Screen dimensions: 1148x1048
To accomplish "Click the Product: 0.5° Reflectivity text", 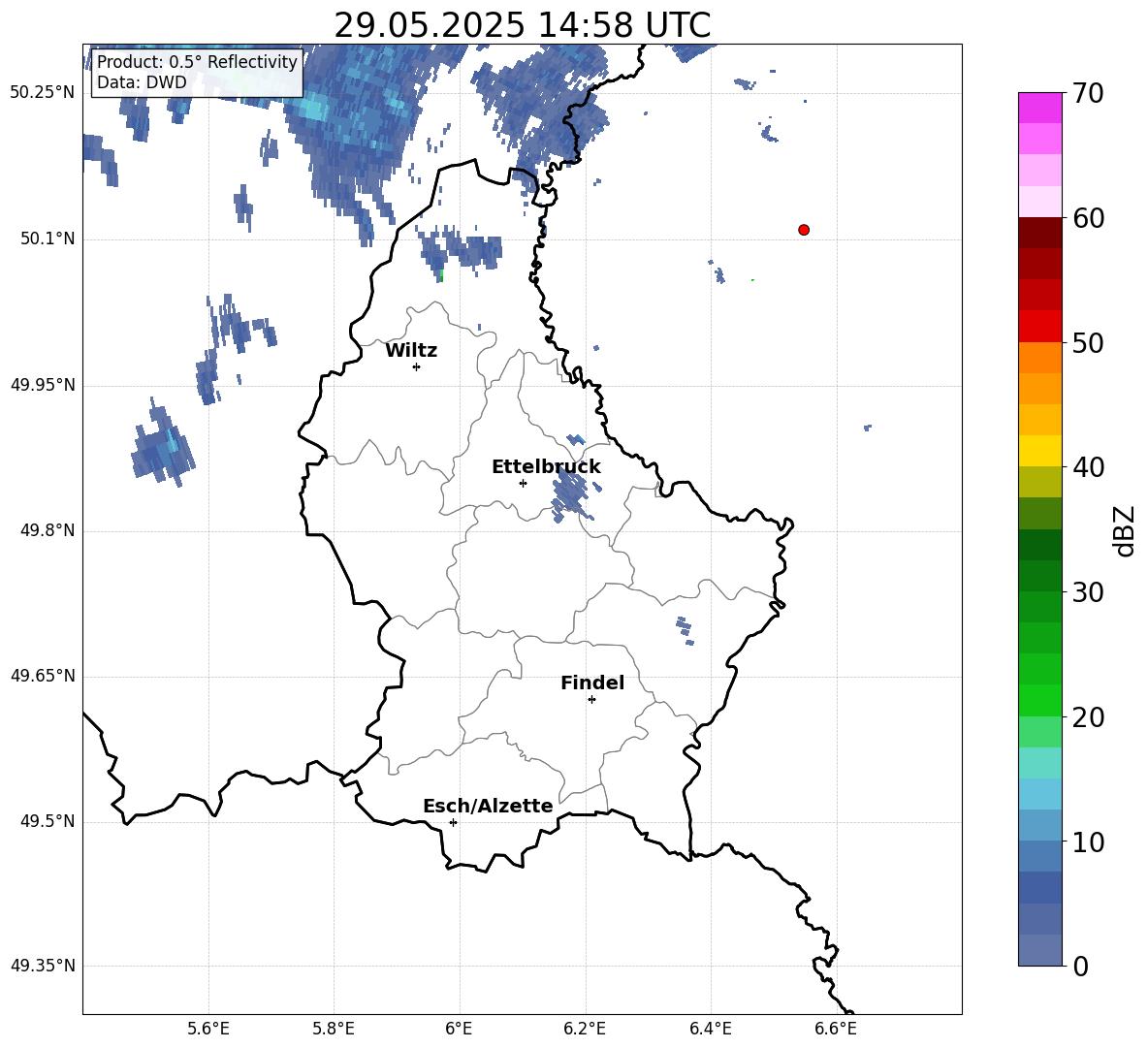I will (197, 61).
